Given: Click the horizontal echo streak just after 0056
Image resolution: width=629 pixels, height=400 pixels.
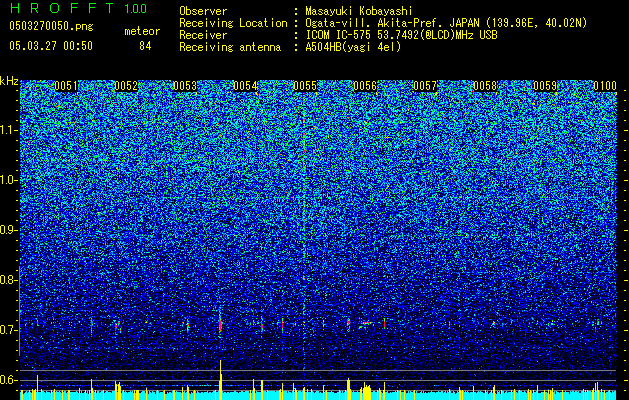Looking at the screenshot, I should click(x=367, y=323).
